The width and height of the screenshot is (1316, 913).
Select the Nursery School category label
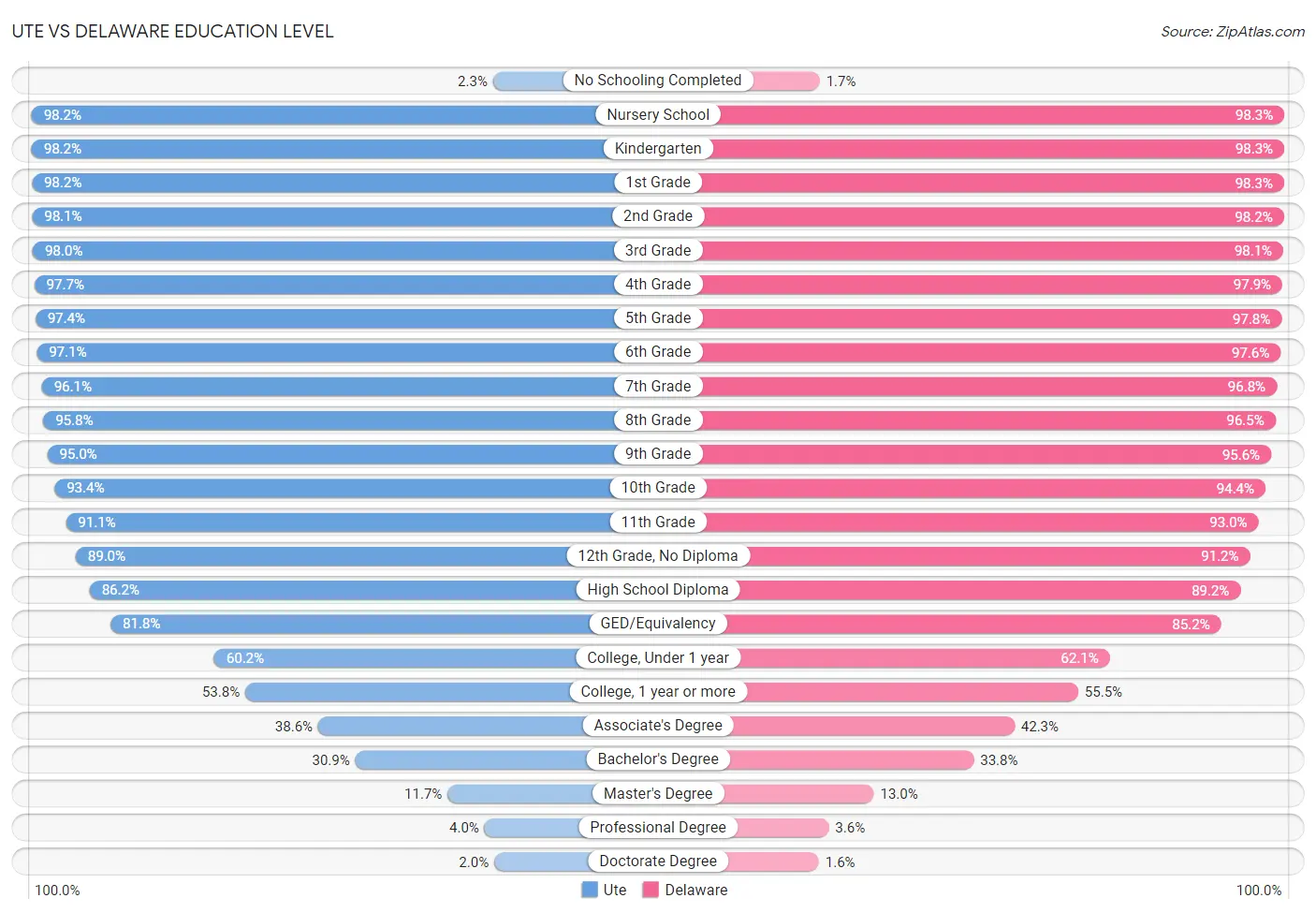pos(658,114)
